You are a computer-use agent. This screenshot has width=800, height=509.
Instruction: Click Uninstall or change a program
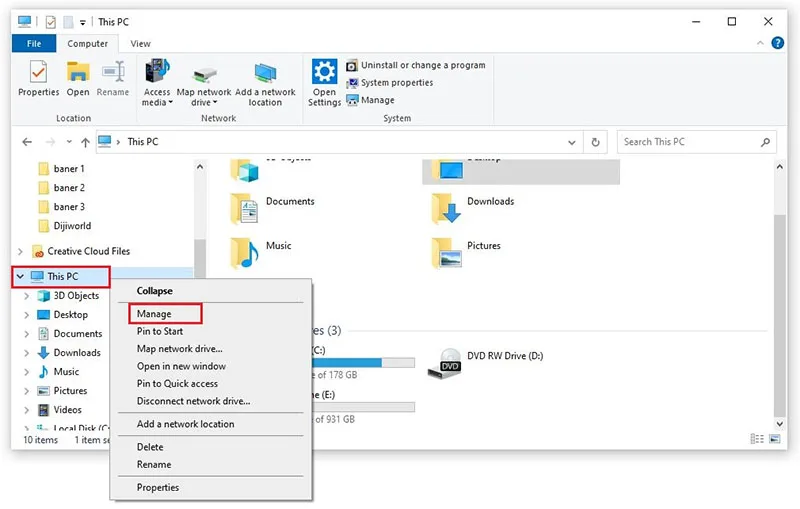point(416,65)
